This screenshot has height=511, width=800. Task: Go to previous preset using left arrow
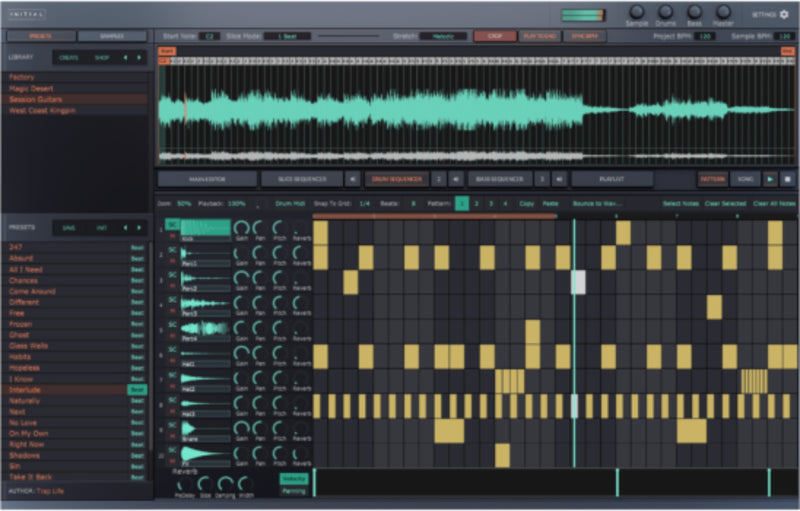pyautogui.click(x=125, y=227)
